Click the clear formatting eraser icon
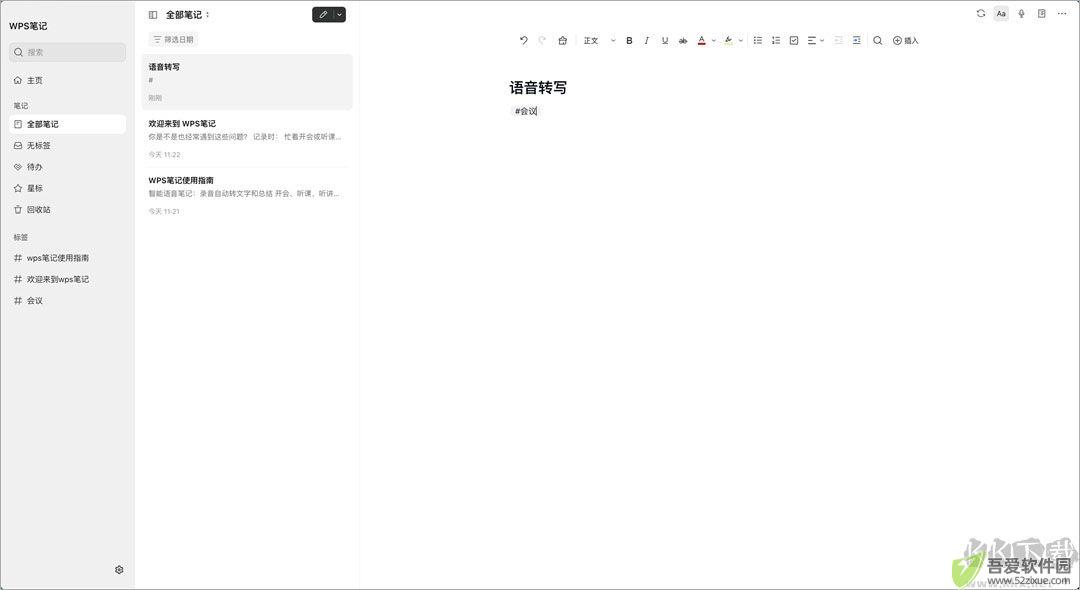 pos(562,41)
